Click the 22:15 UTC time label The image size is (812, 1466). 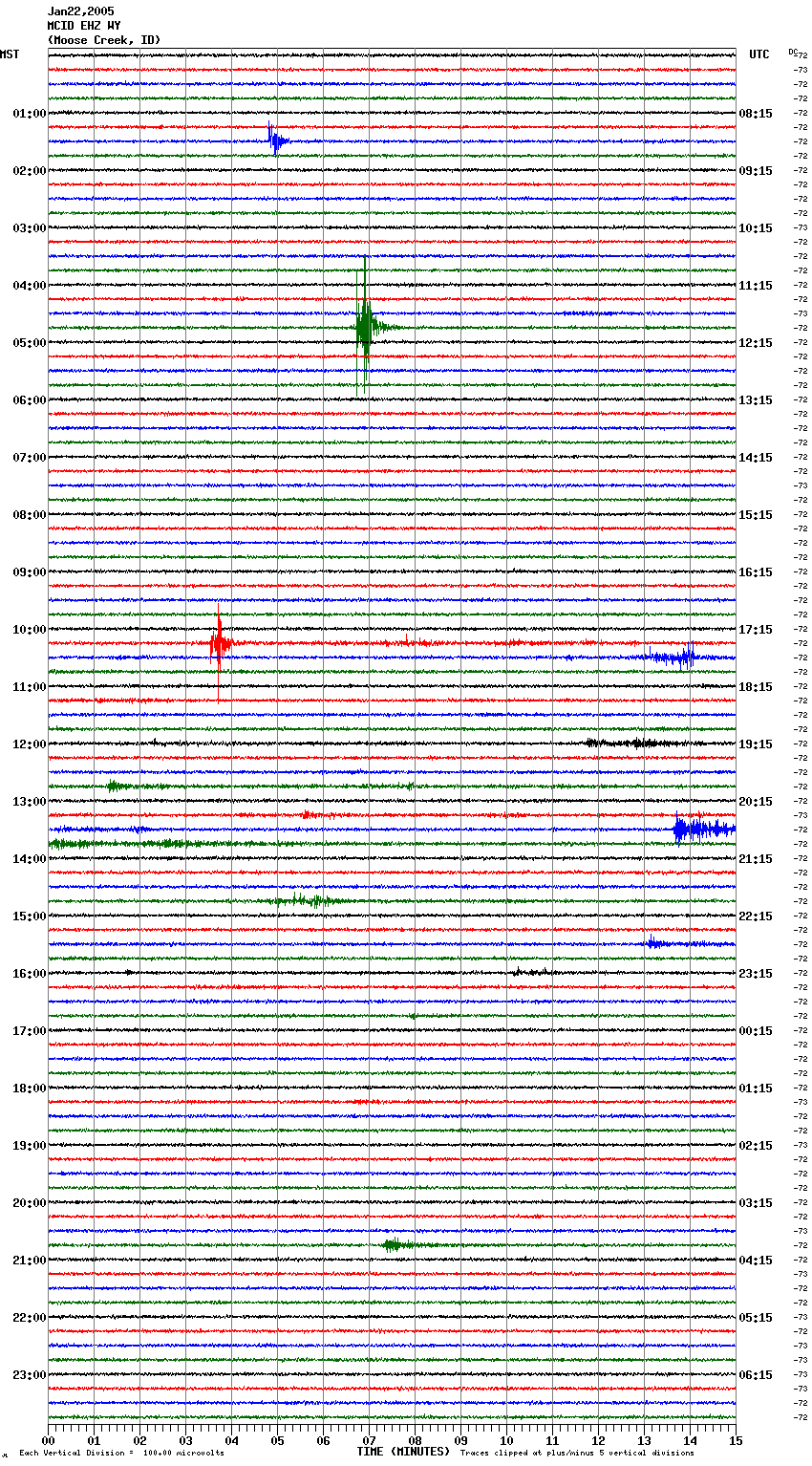[756, 916]
